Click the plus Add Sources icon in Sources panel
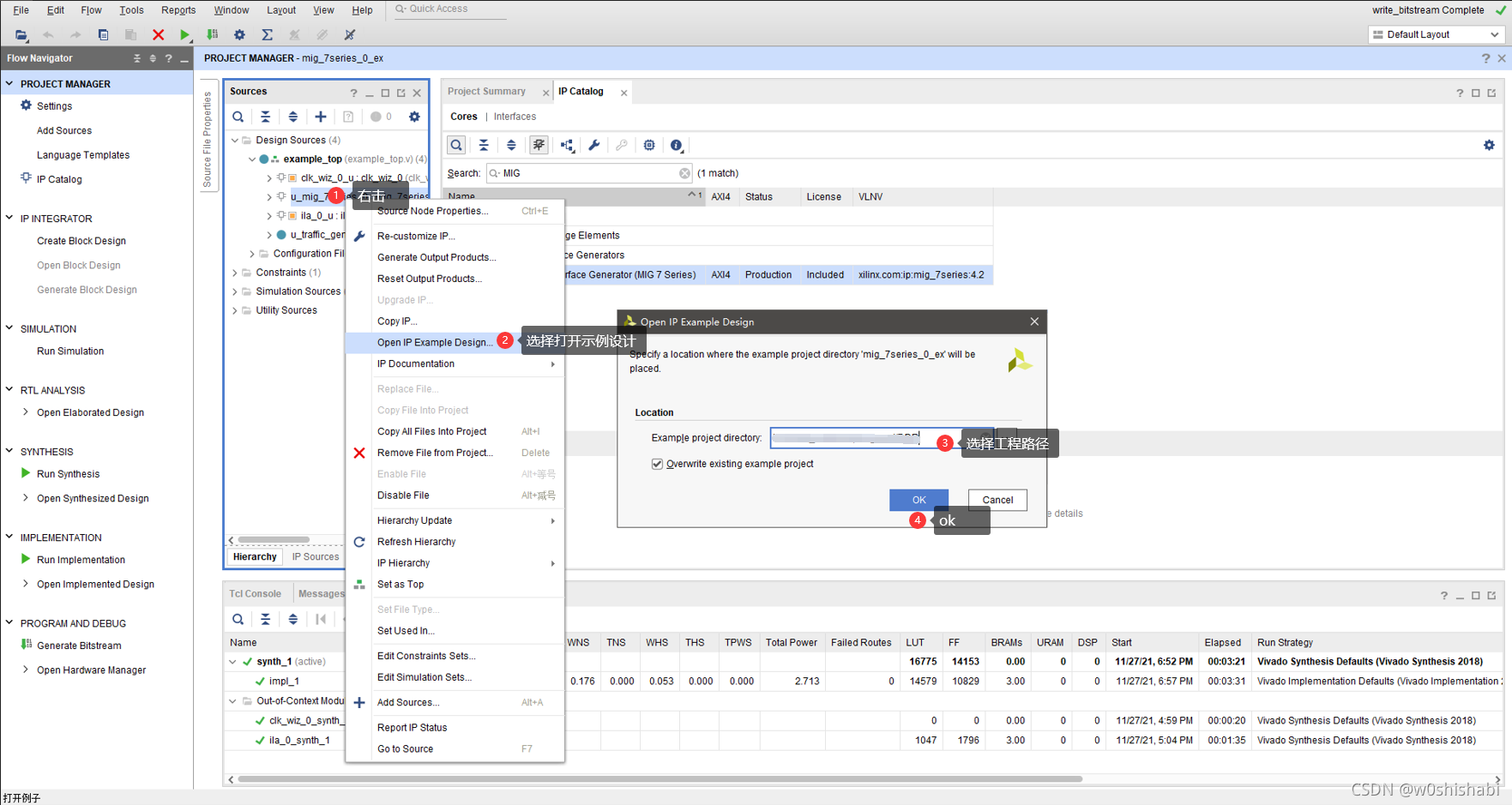Screen dimensions: 1512x805 tap(321, 117)
